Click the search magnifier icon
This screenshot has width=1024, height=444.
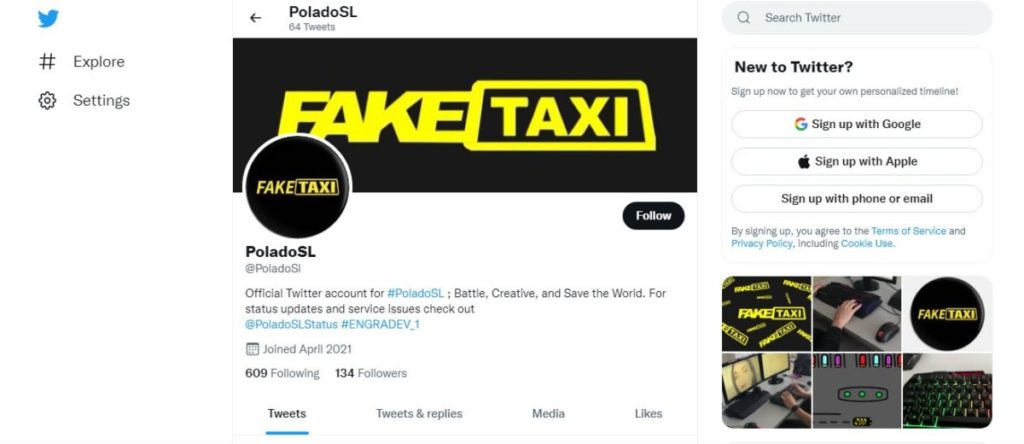[x=744, y=18]
